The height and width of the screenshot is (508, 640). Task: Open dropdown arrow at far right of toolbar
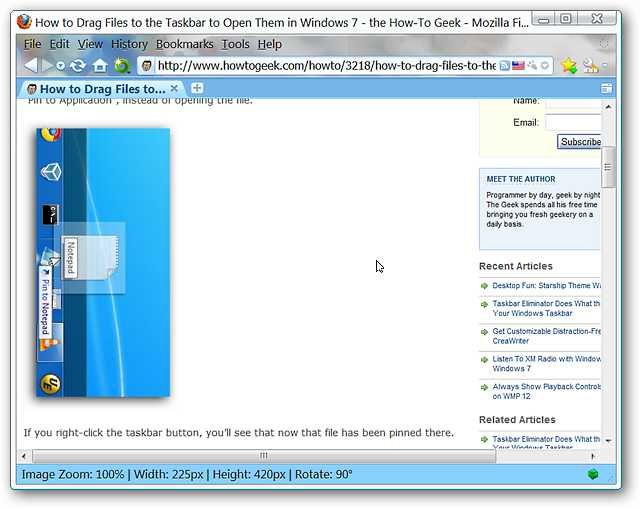[605, 65]
